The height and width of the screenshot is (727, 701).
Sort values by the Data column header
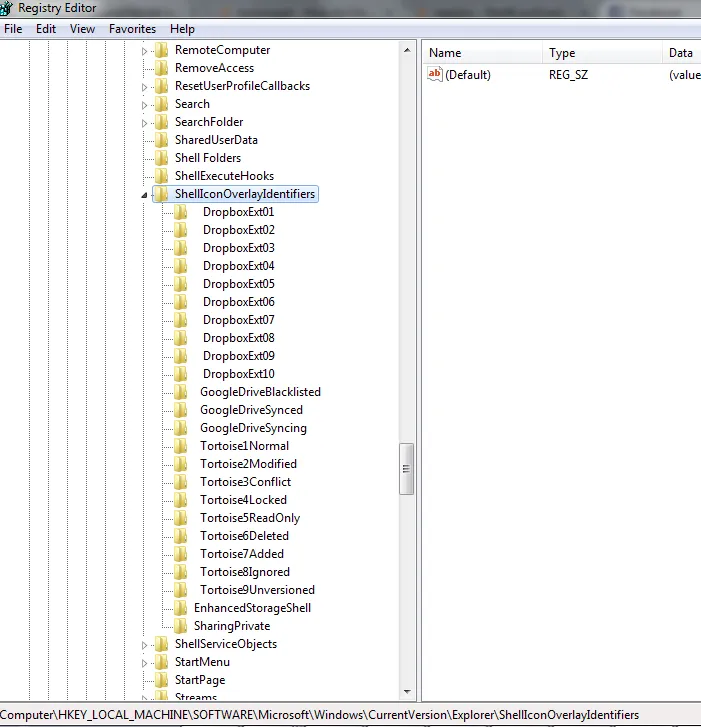pyautogui.click(x=682, y=52)
